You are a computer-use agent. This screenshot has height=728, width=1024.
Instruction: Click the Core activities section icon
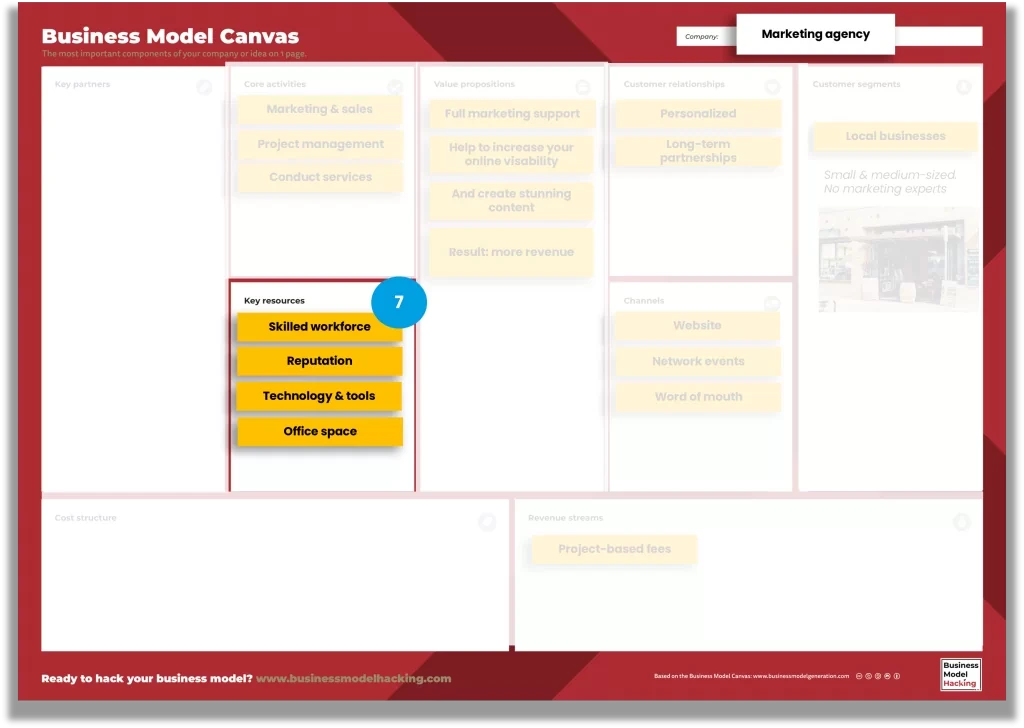(395, 86)
